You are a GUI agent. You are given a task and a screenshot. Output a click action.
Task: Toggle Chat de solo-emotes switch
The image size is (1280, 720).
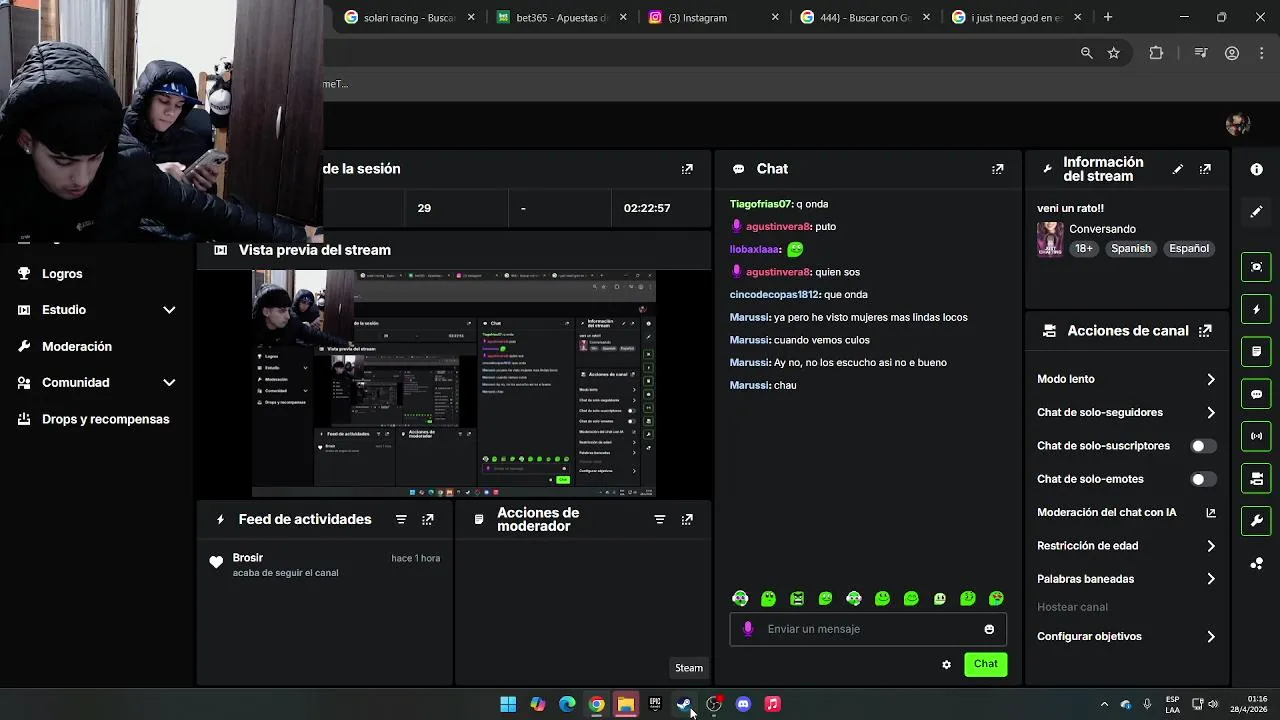point(1204,480)
